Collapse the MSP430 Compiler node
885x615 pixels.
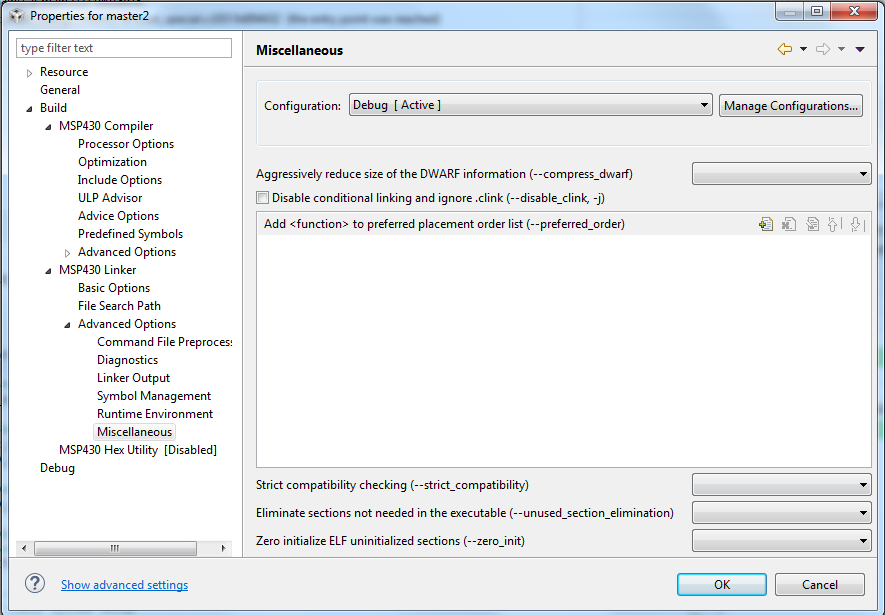[x=49, y=126]
